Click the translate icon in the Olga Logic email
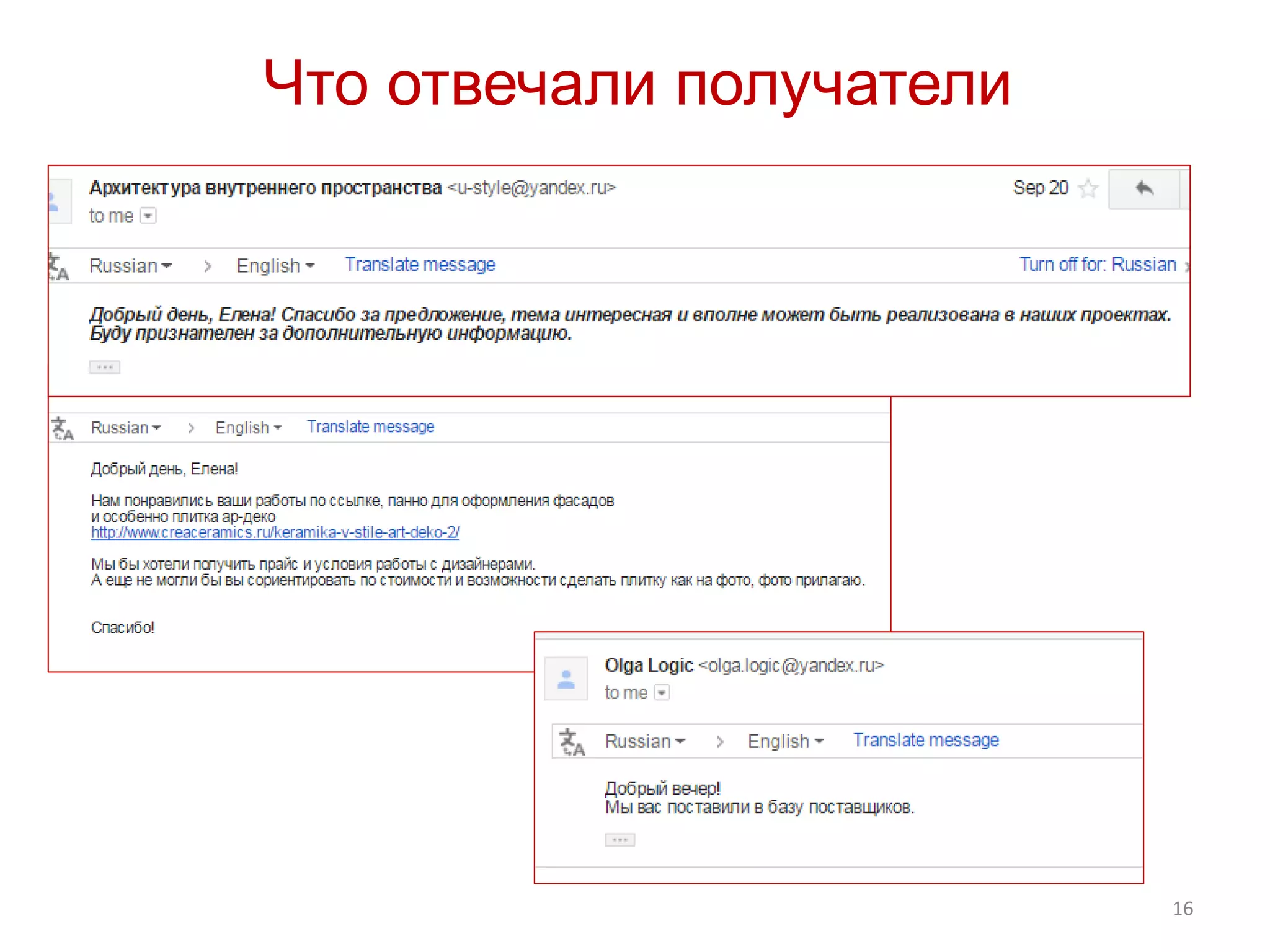Image resolution: width=1270 pixels, height=952 pixels. tap(572, 742)
